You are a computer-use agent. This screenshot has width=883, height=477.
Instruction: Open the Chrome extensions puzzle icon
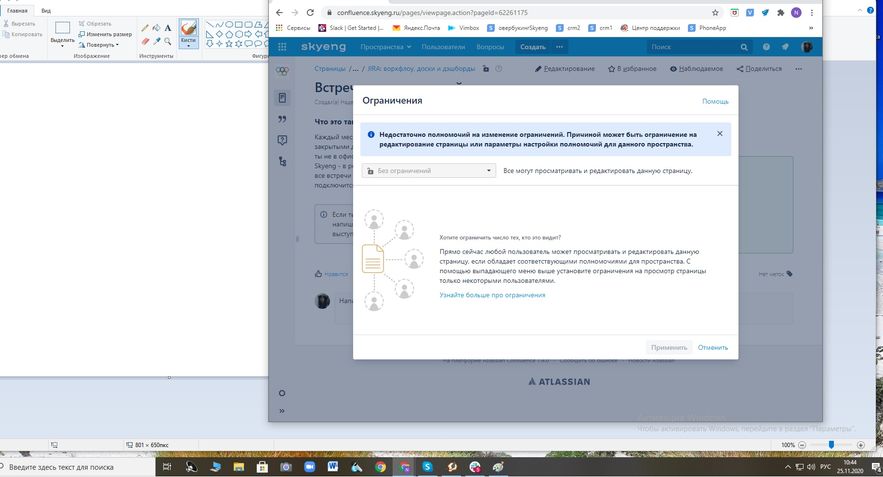pyautogui.click(x=781, y=12)
